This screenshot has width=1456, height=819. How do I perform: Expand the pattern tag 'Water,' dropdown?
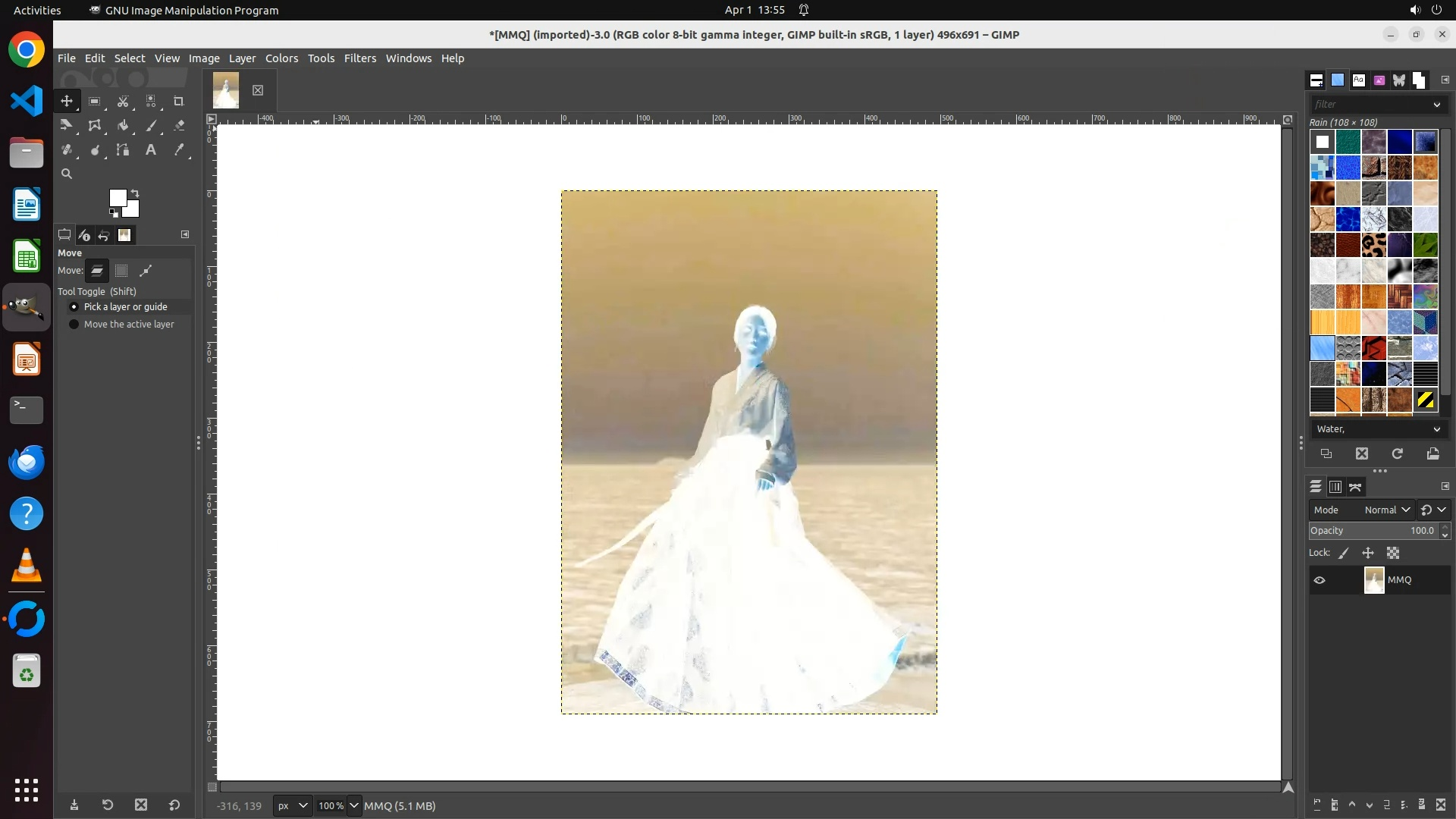pos(1436,429)
